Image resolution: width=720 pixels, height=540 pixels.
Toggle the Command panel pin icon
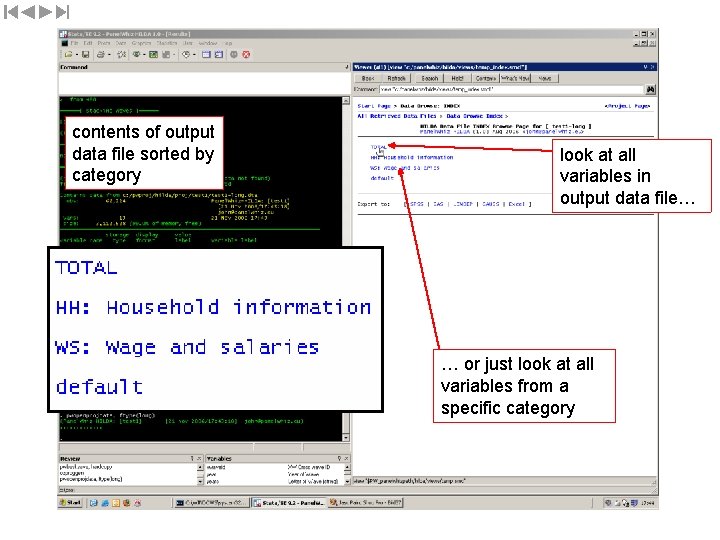tap(347, 67)
